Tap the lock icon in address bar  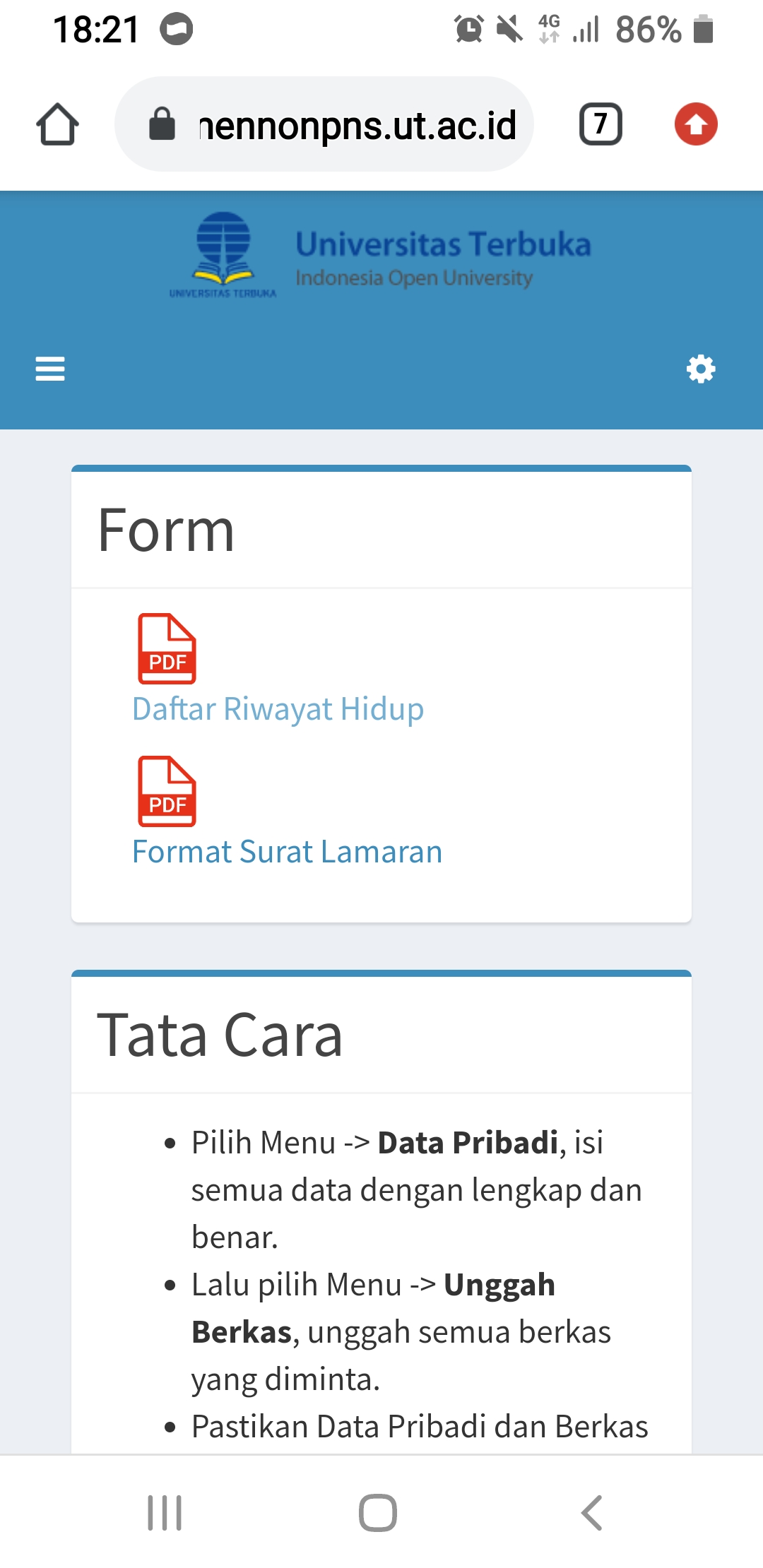point(162,124)
